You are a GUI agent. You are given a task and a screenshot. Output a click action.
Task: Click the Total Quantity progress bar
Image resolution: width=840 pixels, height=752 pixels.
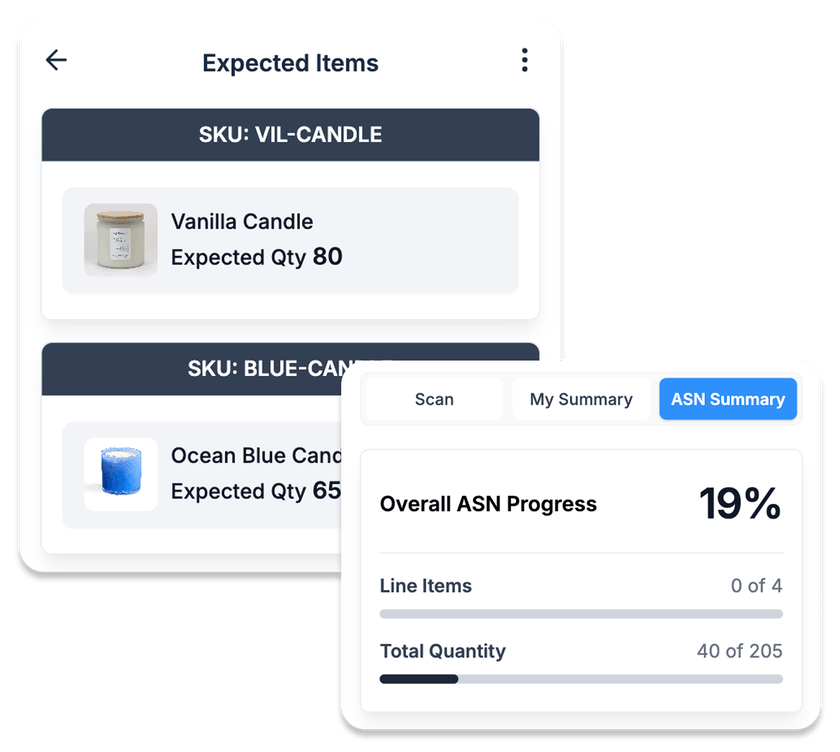click(581, 679)
